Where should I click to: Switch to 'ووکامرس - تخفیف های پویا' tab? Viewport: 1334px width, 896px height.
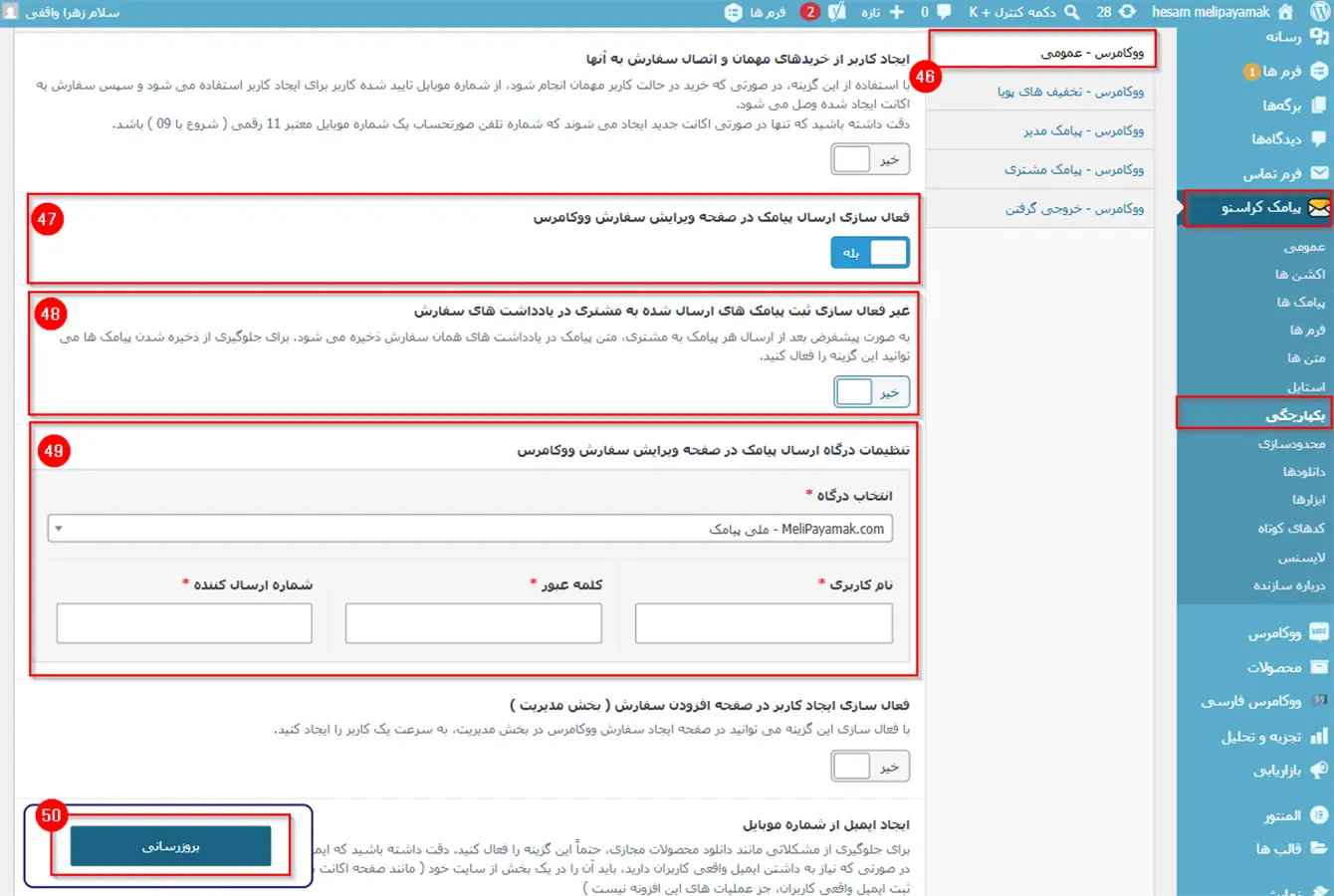[1041, 92]
